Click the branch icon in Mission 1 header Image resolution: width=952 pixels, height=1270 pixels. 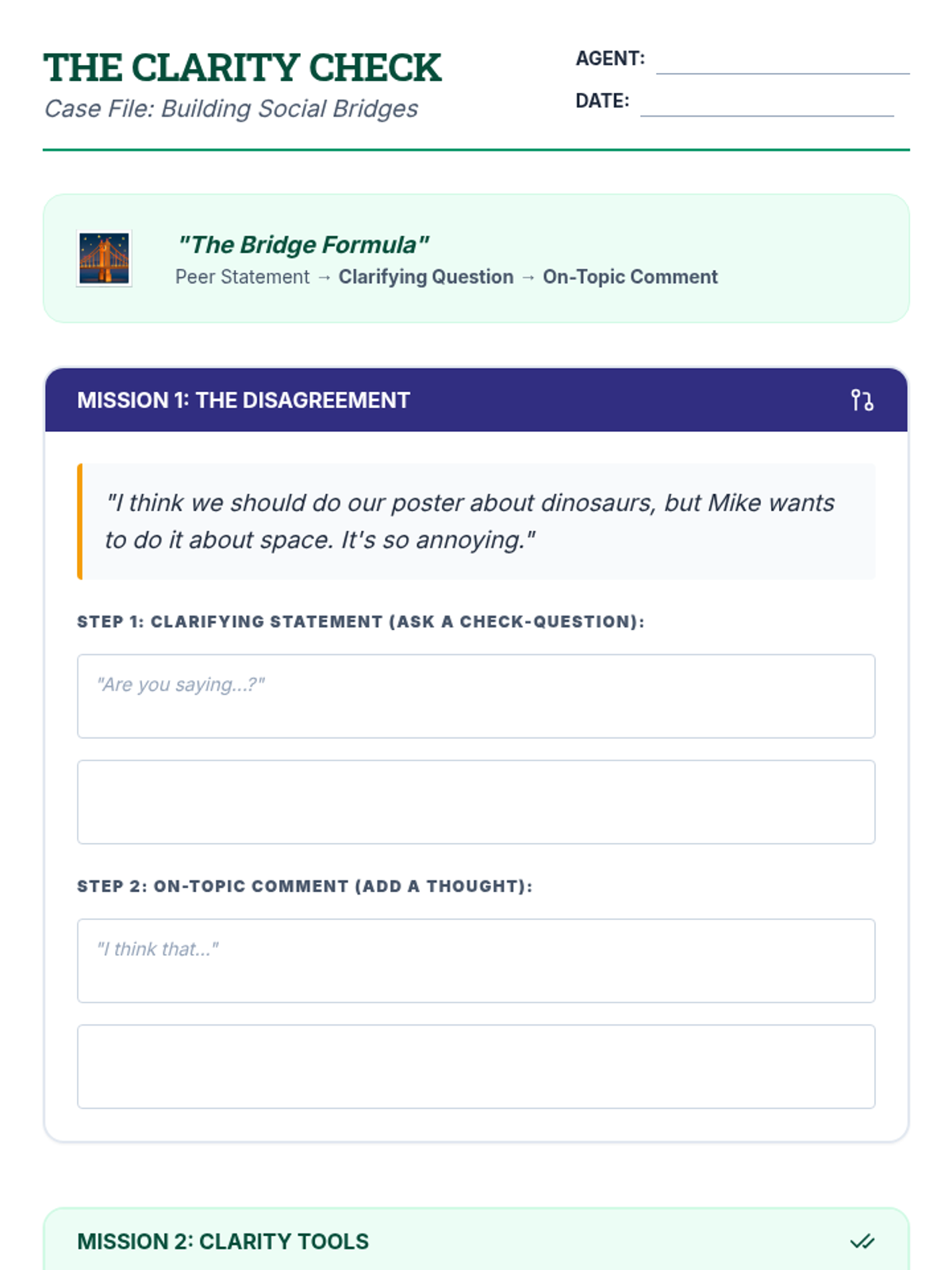862,400
